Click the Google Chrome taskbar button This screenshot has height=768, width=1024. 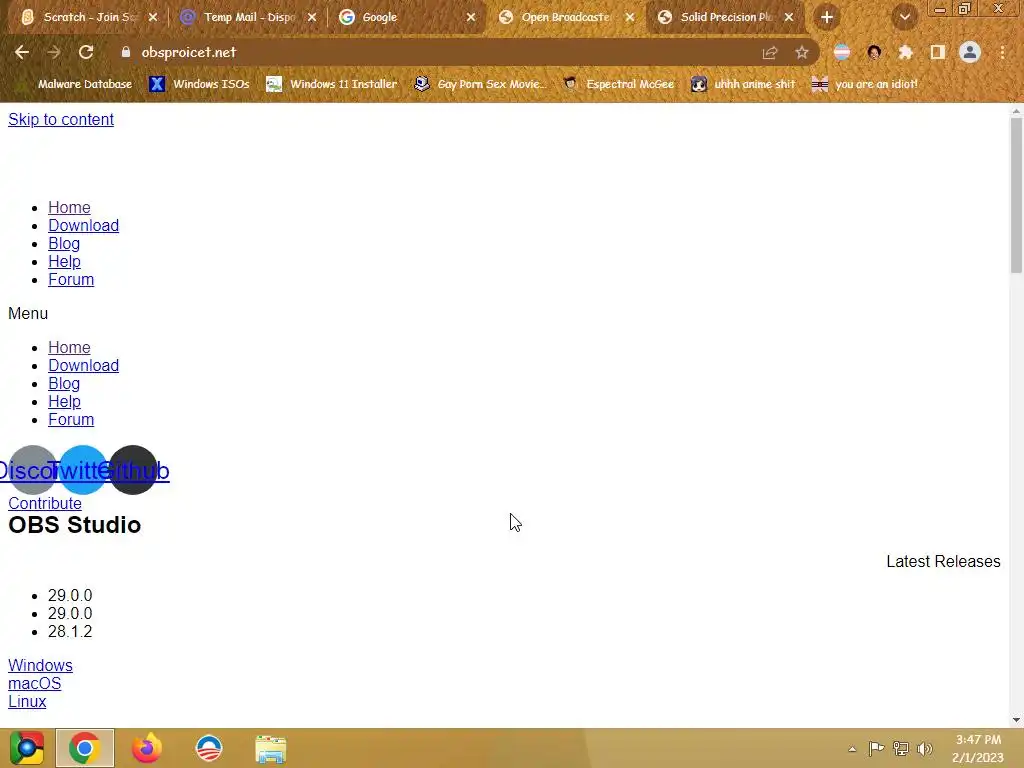click(84, 748)
